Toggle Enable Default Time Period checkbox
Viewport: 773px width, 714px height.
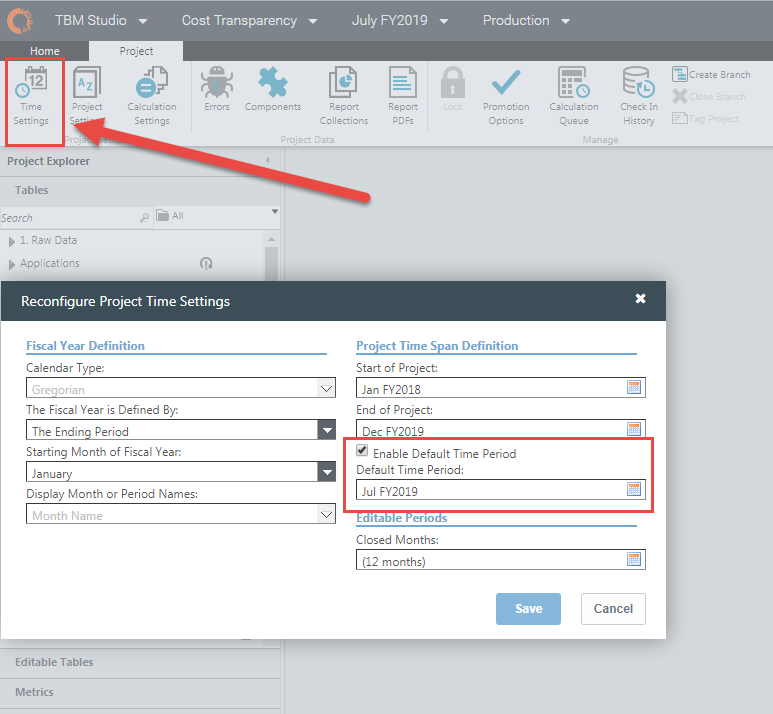coord(362,450)
